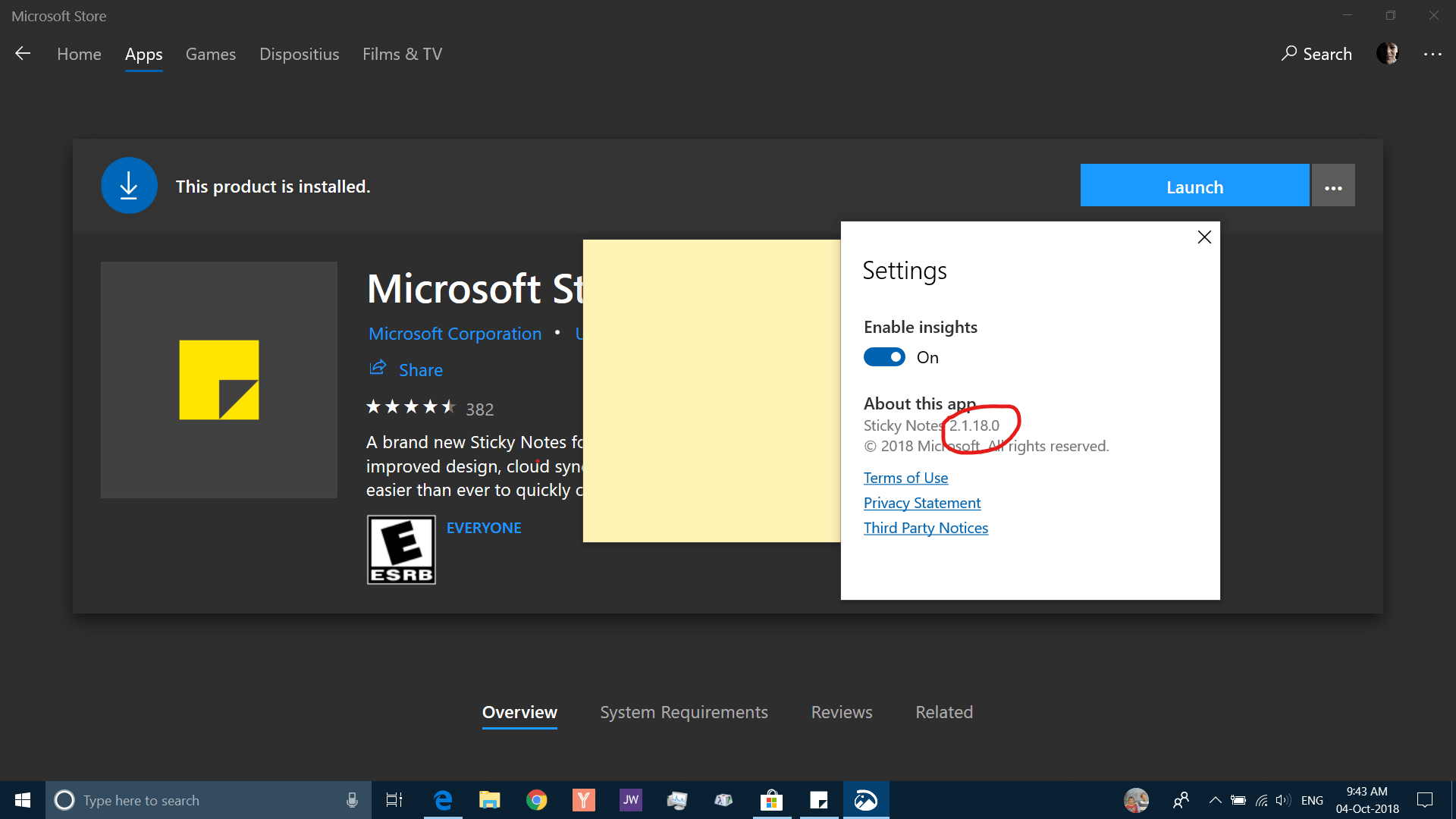Screen dimensions: 1456x819
Task: Open the Privacy Statement link
Action: pyautogui.click(x=922, y=503)
